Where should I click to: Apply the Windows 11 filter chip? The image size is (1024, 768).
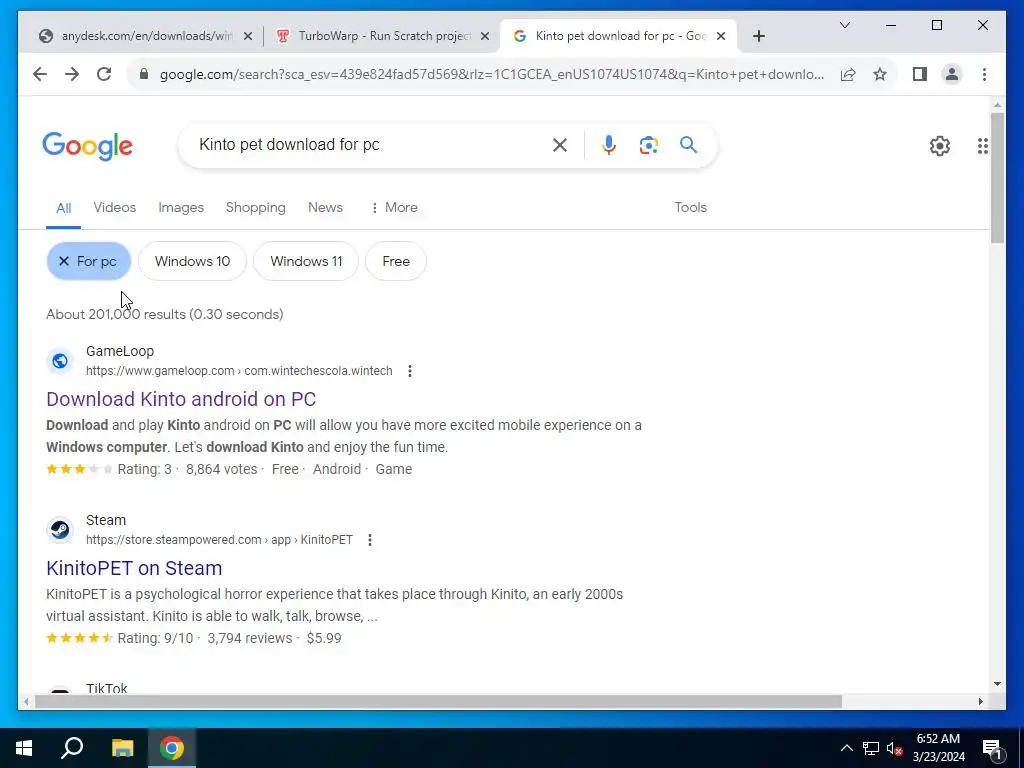pyautogui.click(x=306, y=261)
